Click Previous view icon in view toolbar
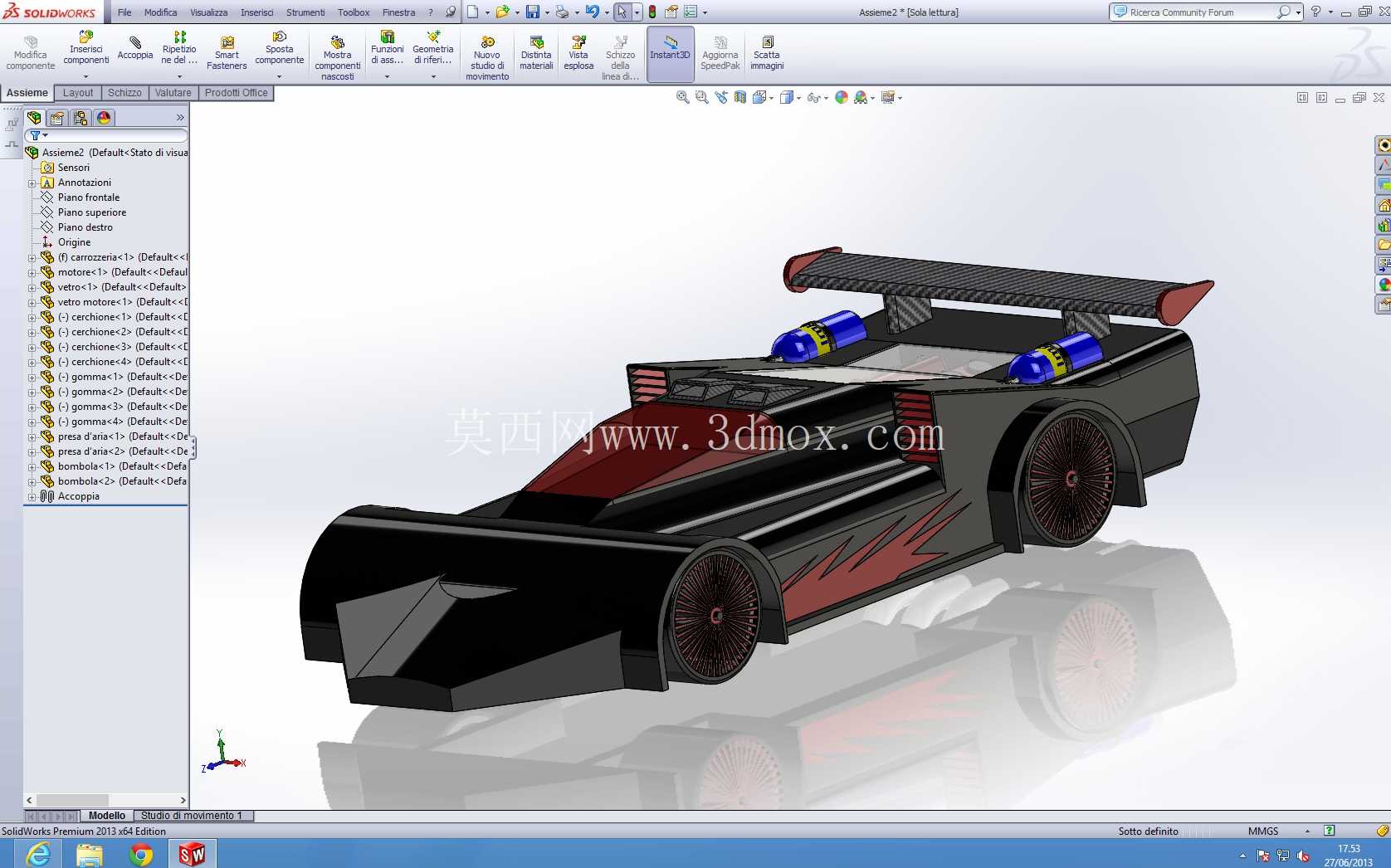1391x868 pixels. point(720,97)
